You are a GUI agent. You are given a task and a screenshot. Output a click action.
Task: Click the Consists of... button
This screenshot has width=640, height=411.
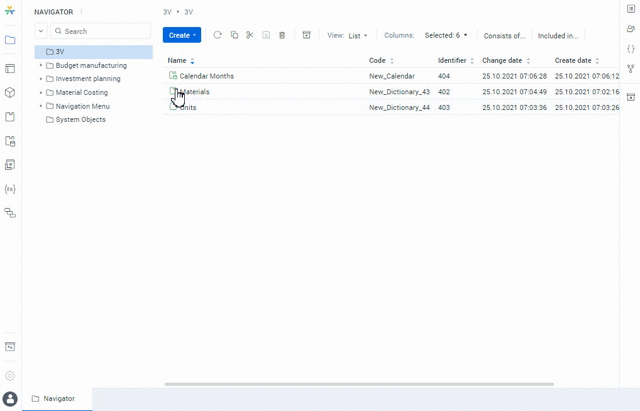tap(504, 36)
